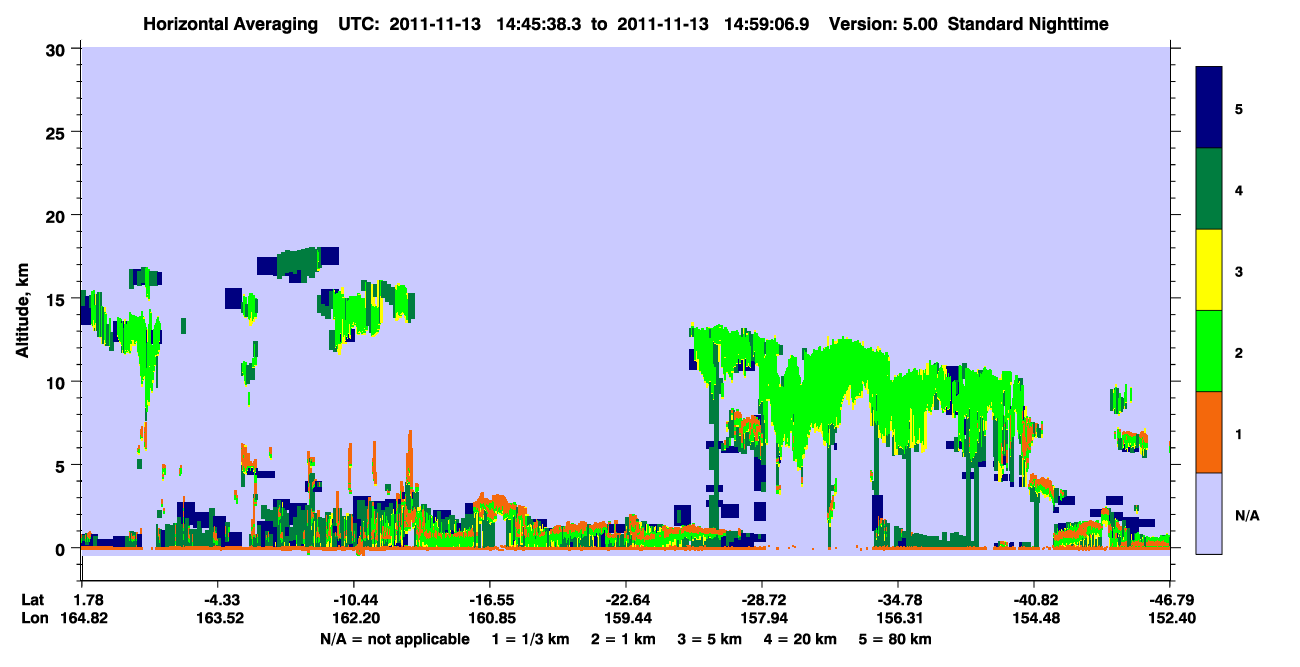Click the dark green 20 km legend swatch
The image size is (1300, 667).
tap(1209, 189)
